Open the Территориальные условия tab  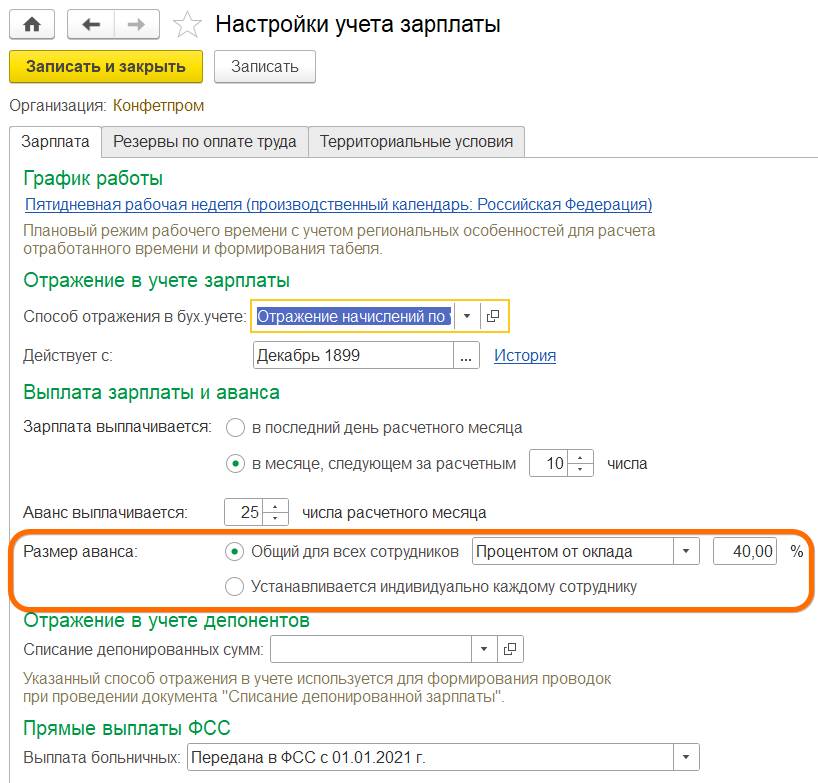pyautogui.click(x=416, y=141)
